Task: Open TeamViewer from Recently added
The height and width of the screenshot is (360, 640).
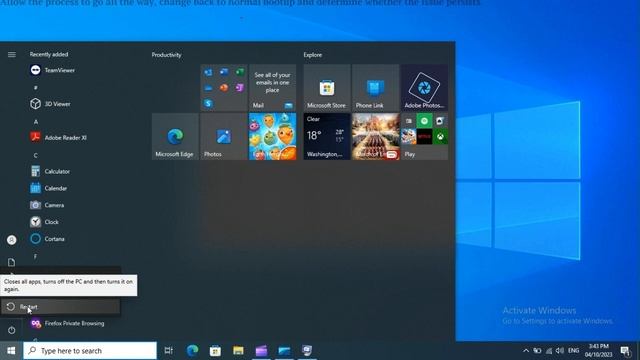Action: 52,70
